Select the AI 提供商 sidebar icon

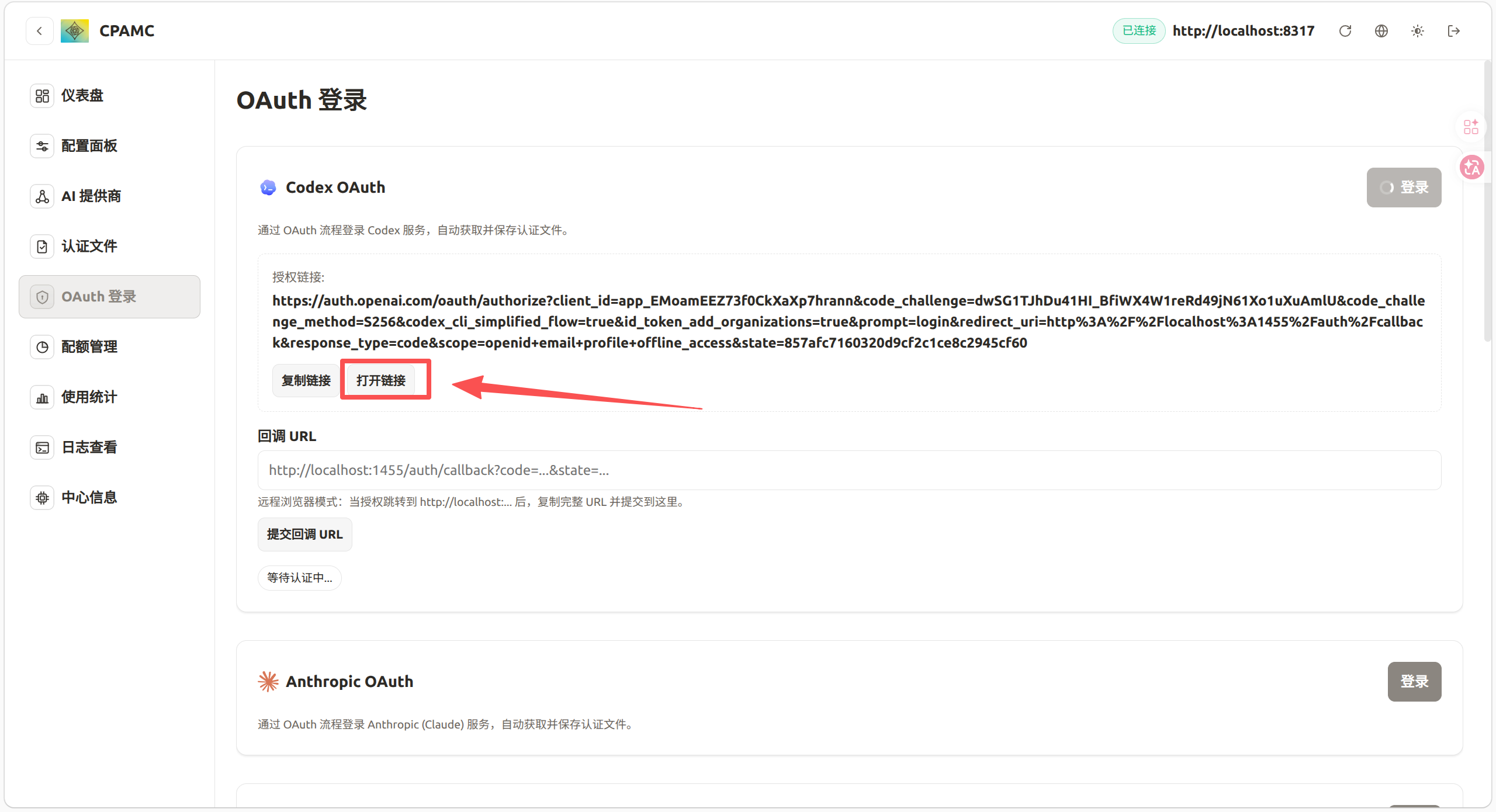click(41, 196)
